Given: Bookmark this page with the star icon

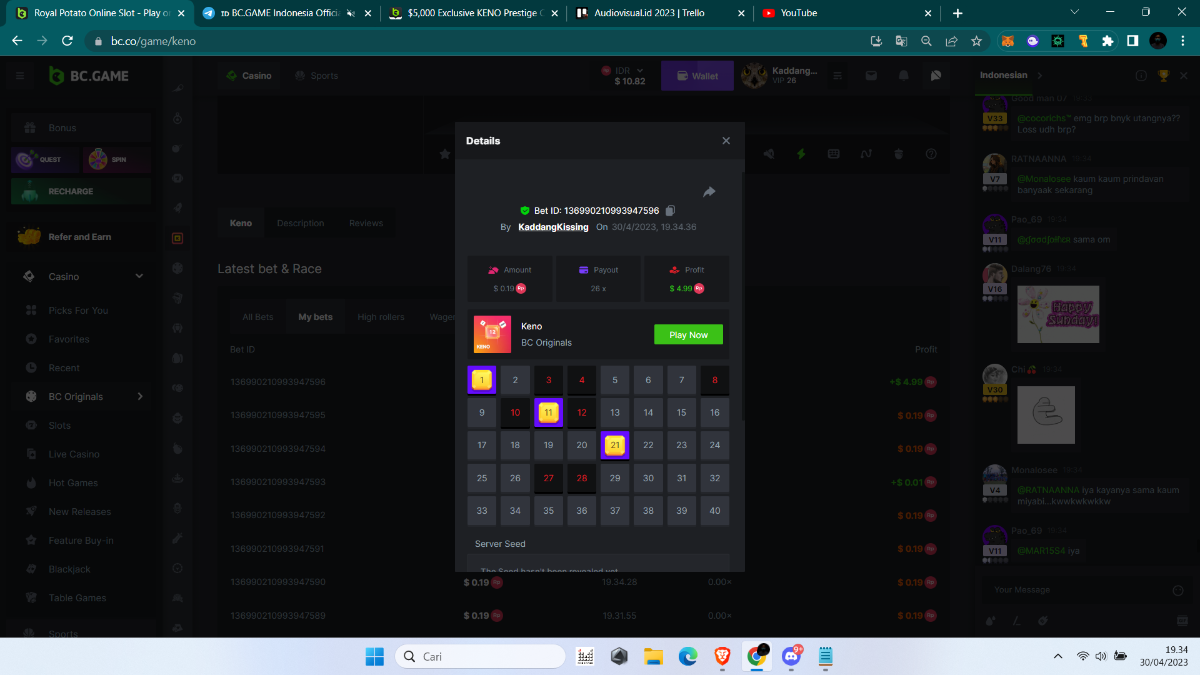Looking at the screenshot, I should pos(976,41).
